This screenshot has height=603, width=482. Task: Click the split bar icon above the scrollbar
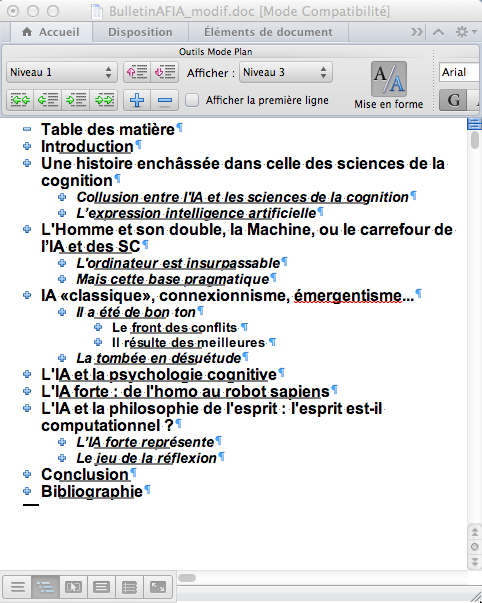(474, 124)
